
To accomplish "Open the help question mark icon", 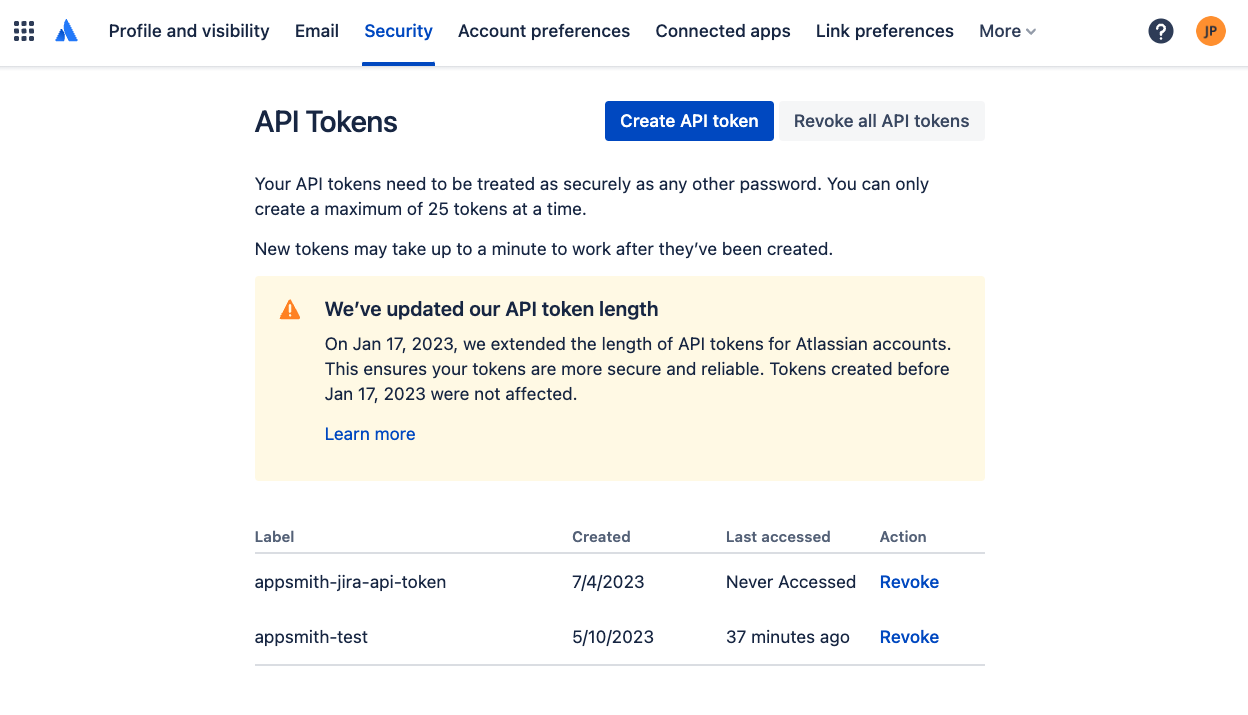I will click(1160, 30).
